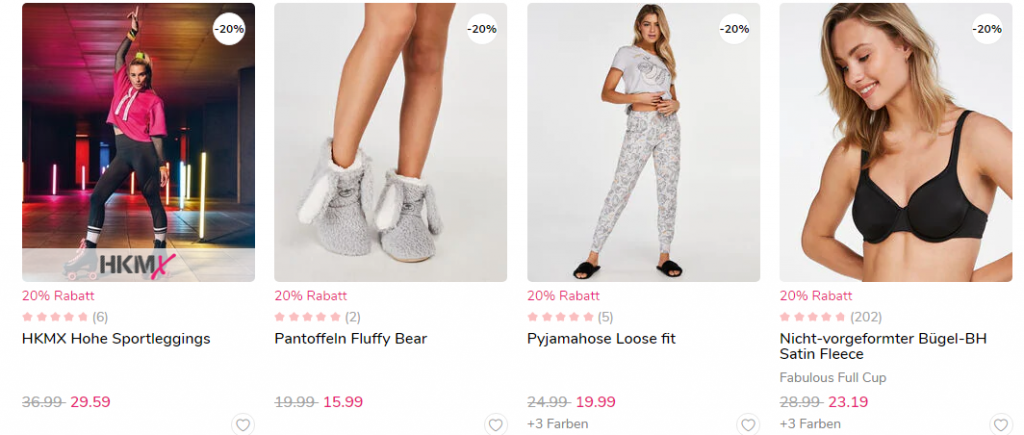Click the -20% badge on the leggings image
Image resolution: width=1024 pixels, height=435 pixels.
click(x=230, y=29)
